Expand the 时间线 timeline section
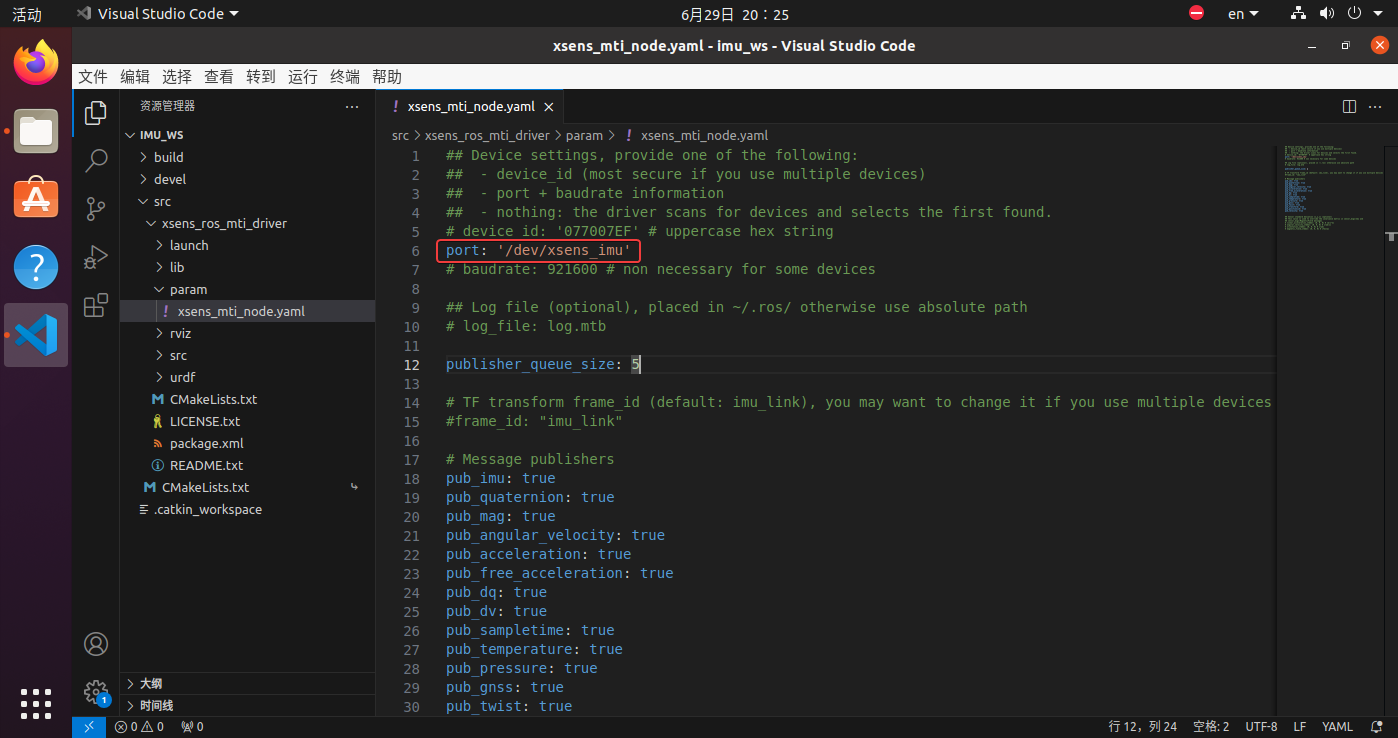 [247, 705]
